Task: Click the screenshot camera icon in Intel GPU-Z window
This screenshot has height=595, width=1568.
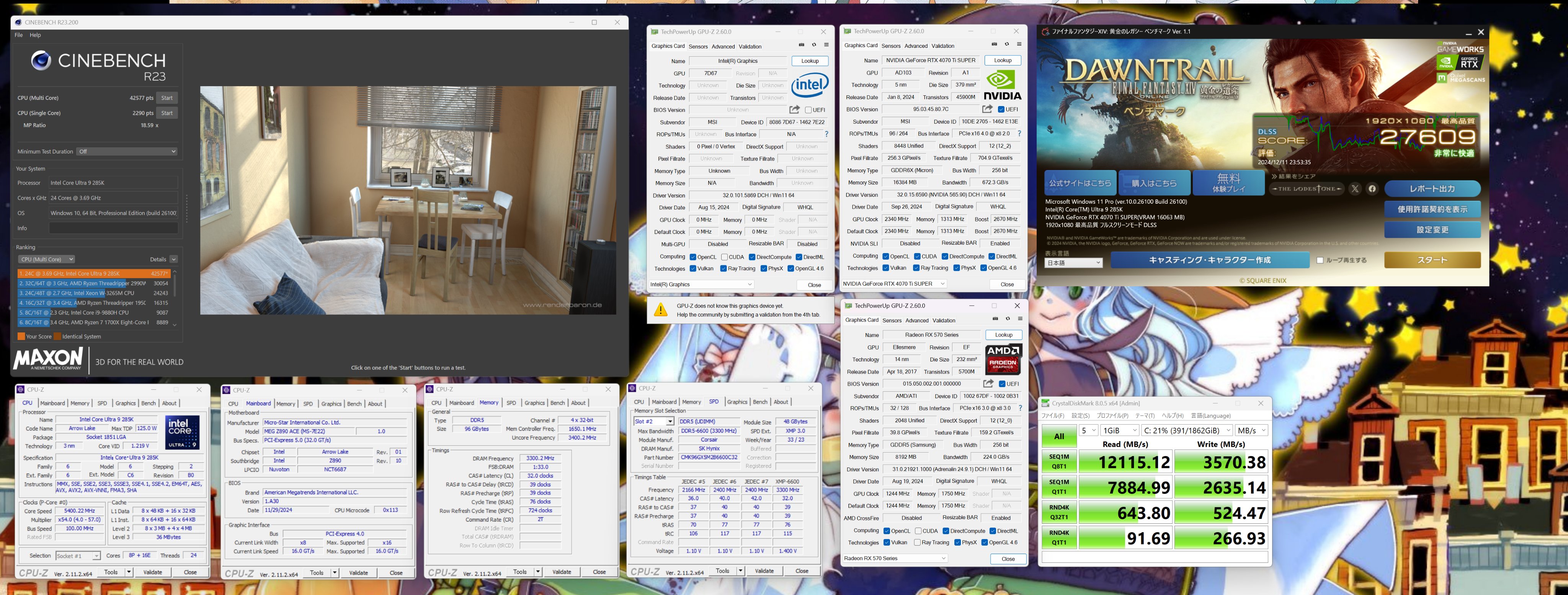Action: (x=802, y=45)
